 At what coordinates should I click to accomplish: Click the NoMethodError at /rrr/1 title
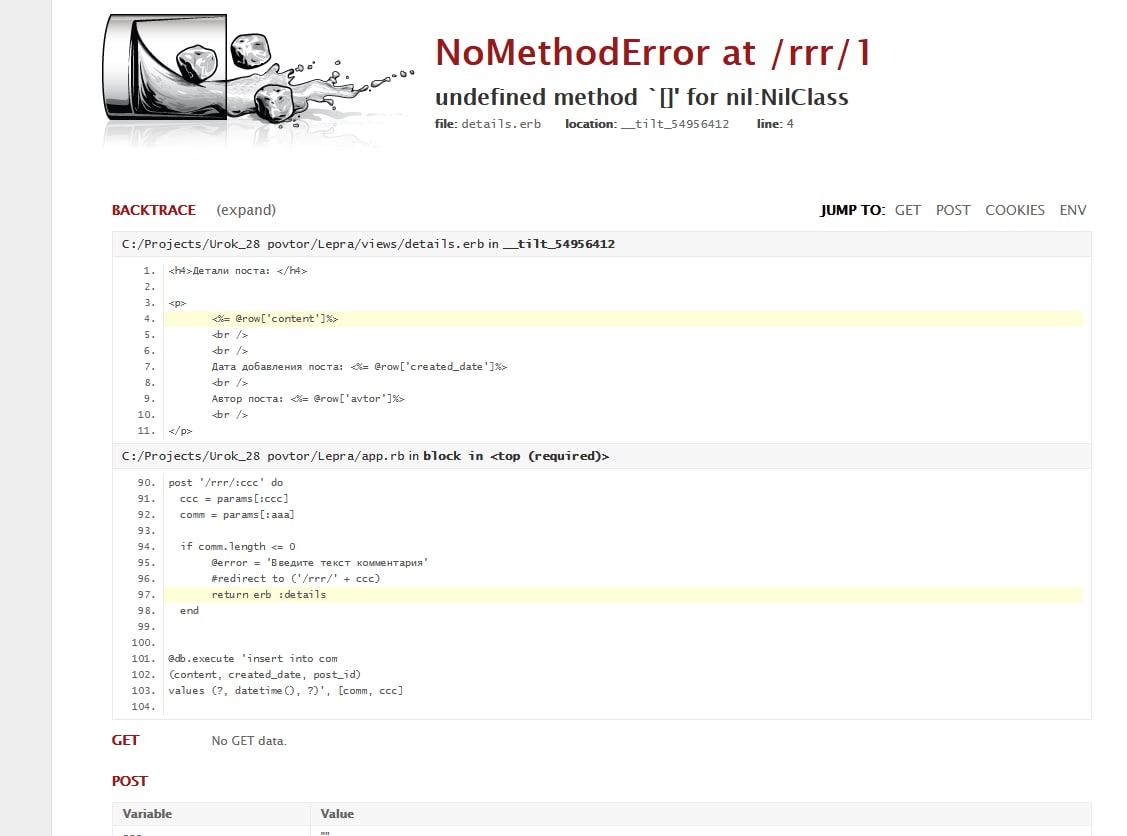pos(653,52)
